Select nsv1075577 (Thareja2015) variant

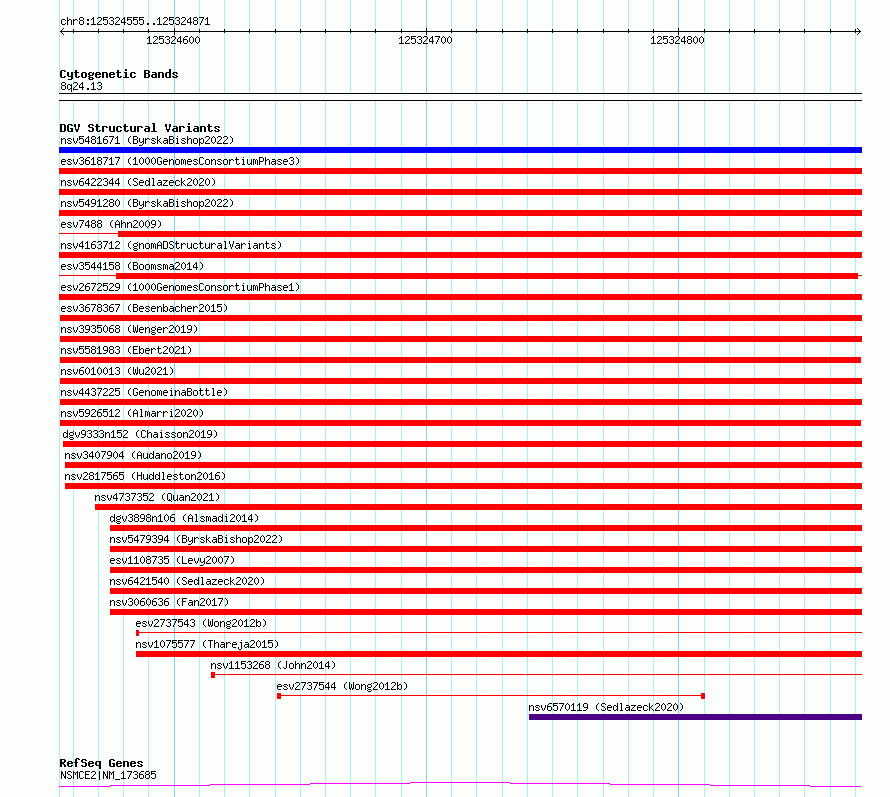(x=207, y=644)
